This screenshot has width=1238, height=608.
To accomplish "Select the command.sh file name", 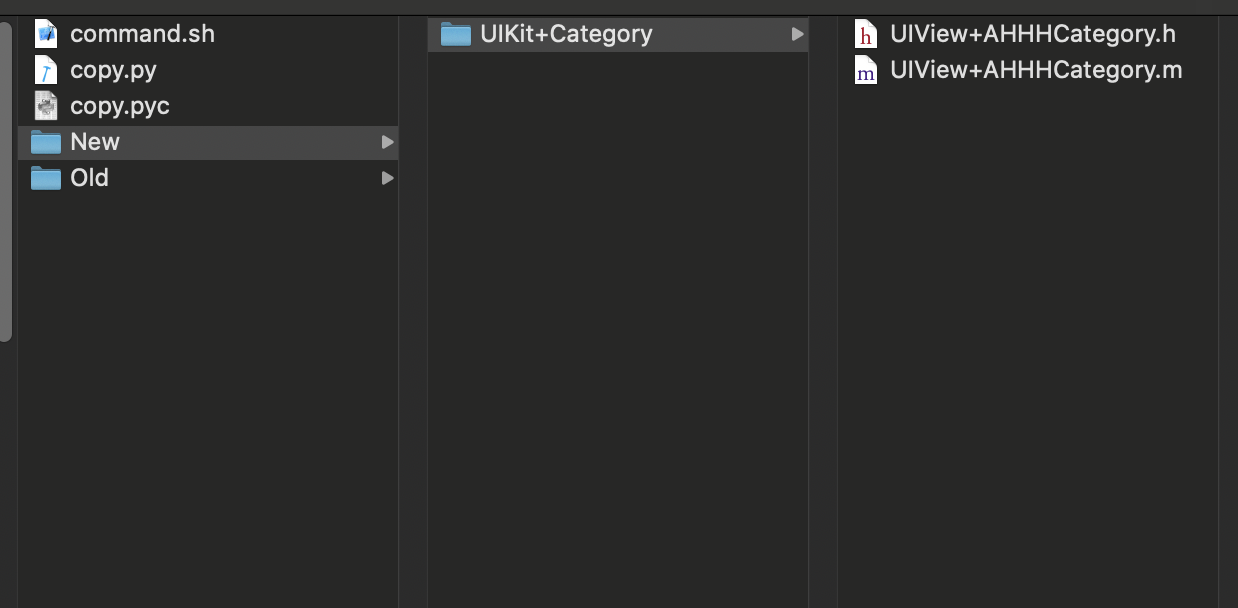I will point(142,34).
